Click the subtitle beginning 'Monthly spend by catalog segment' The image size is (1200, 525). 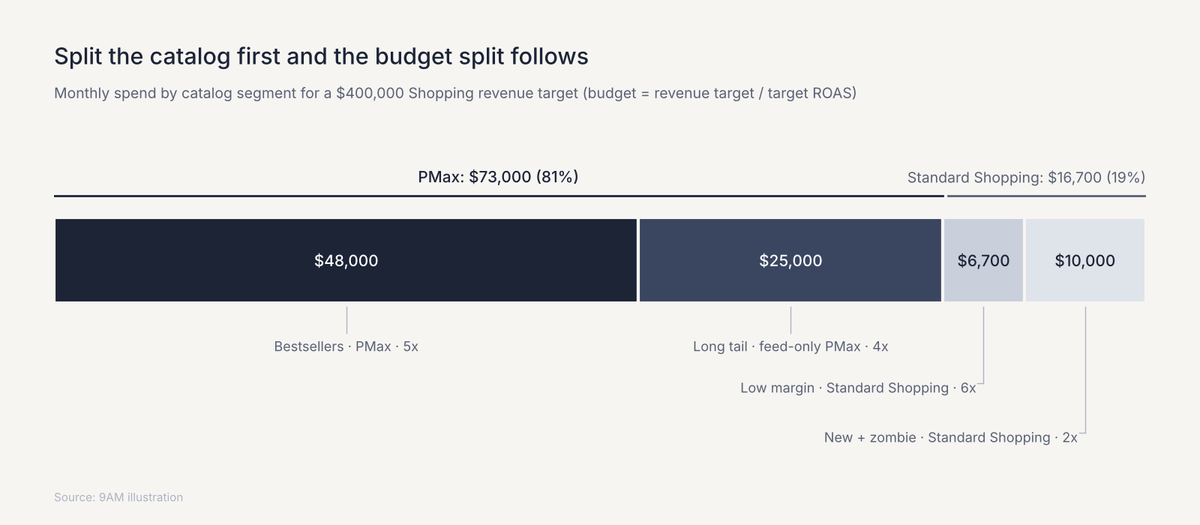click(455, 94)
